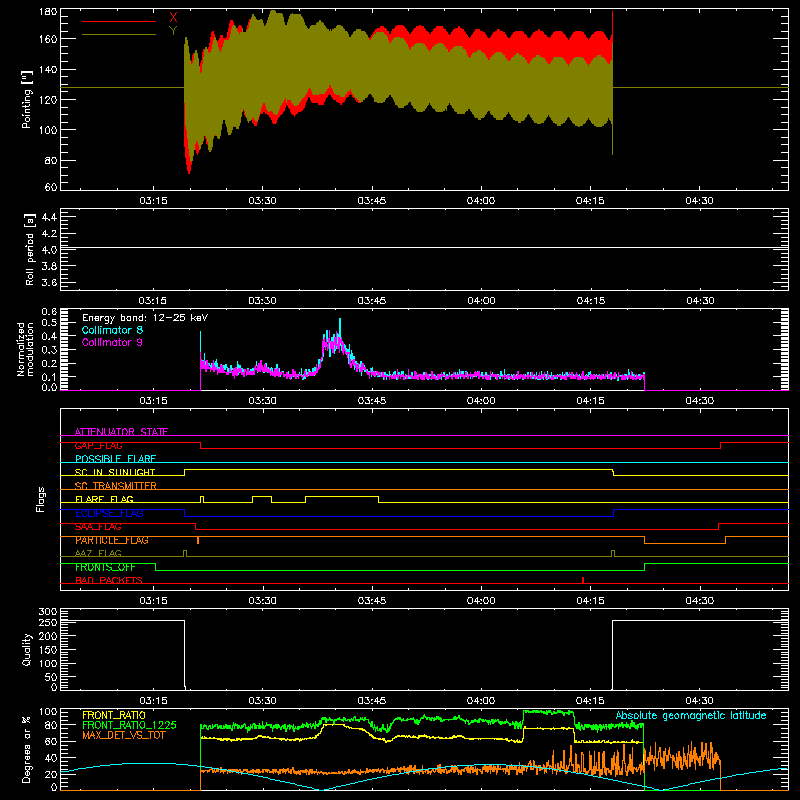Click the cyan 'Collimator 8' legend label
This screenshot has height=800, width=800.
pyautogui.click(x=112, y=330)
